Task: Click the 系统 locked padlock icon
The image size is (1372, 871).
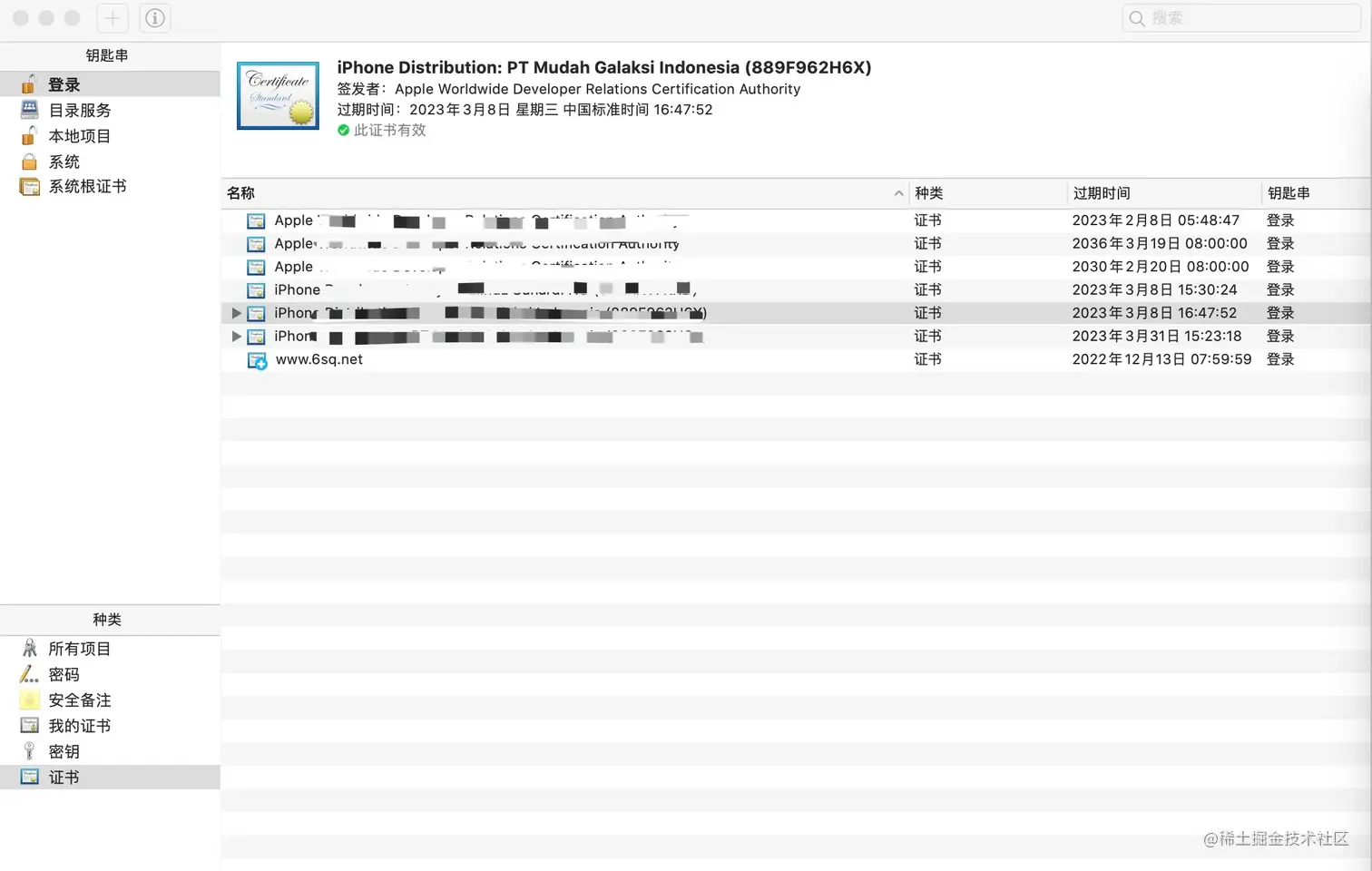Action: (29, 161)
